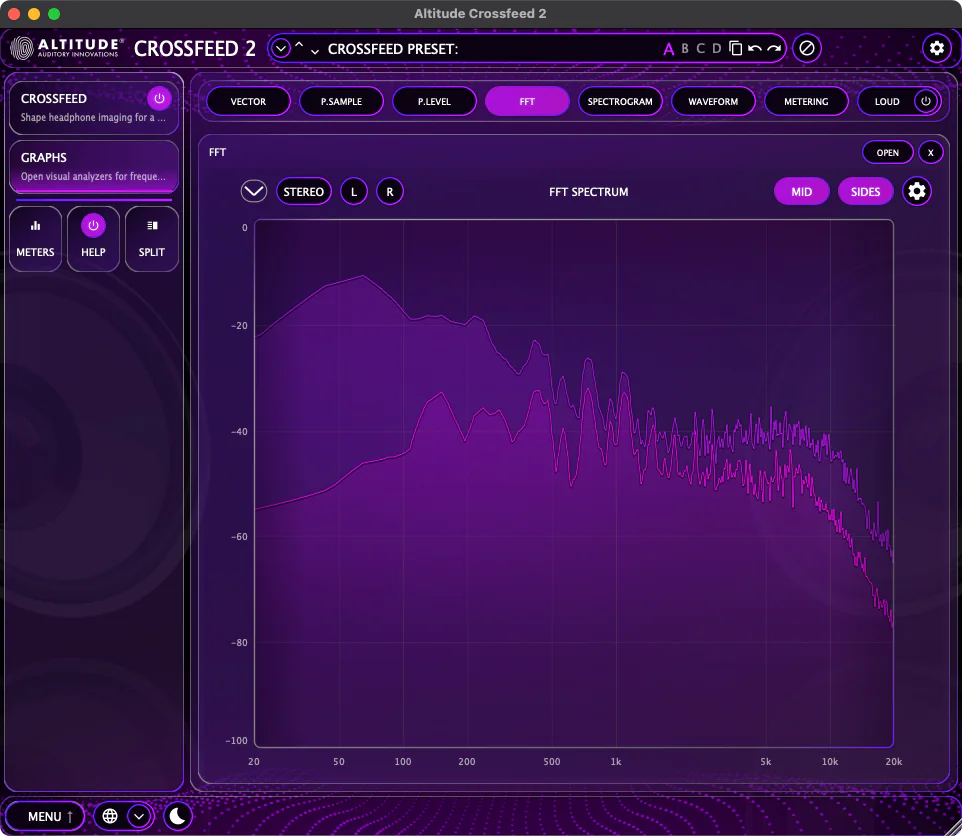Click the -40 dB axis label

coord(239,431)
